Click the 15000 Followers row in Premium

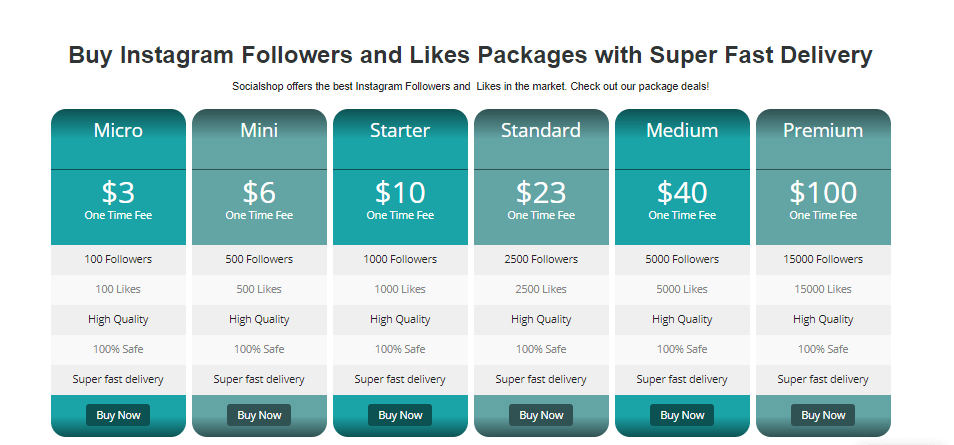click(823, 259)
